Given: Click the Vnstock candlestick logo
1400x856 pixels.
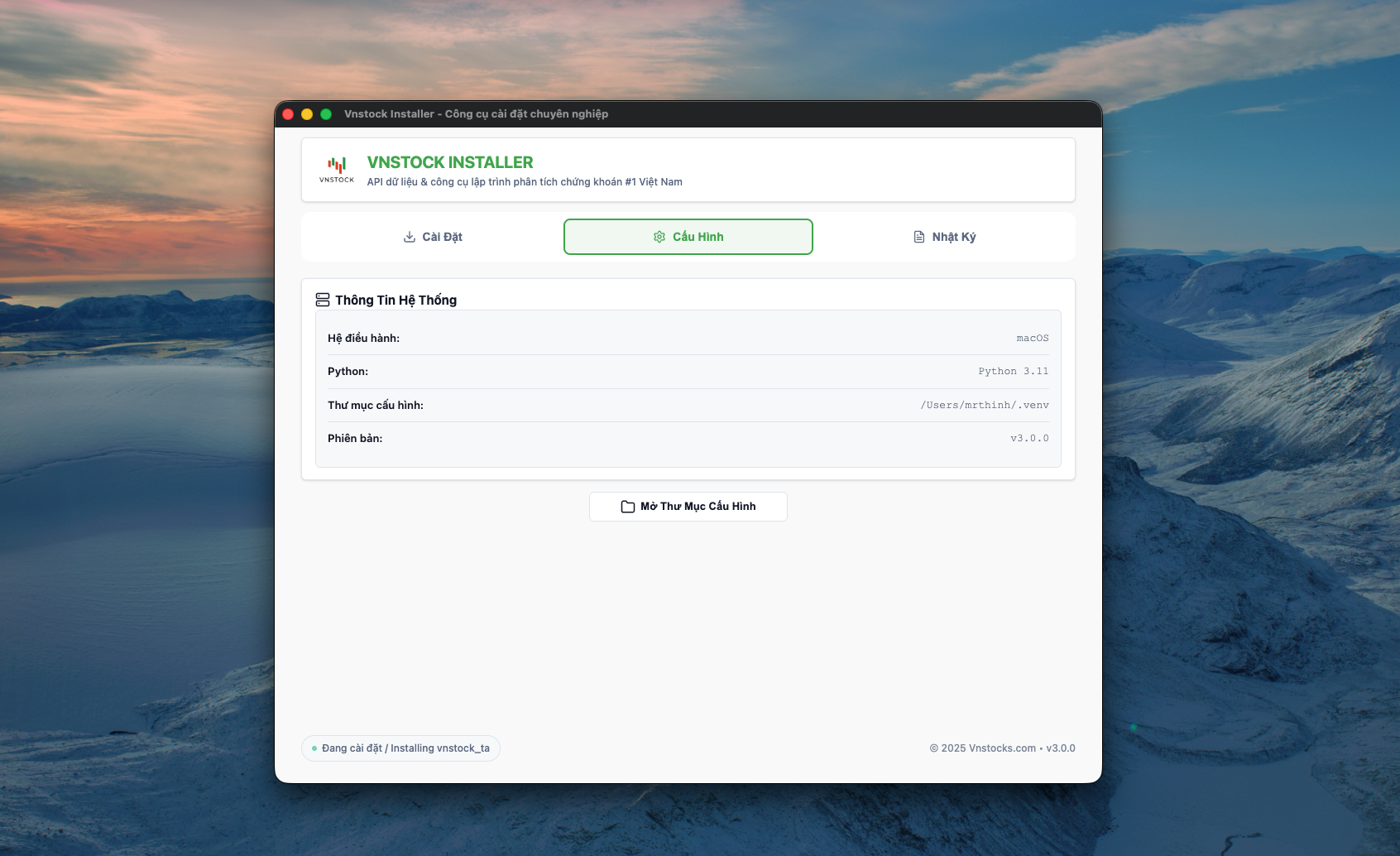Looking at the screenshot, I should point(337,169).
